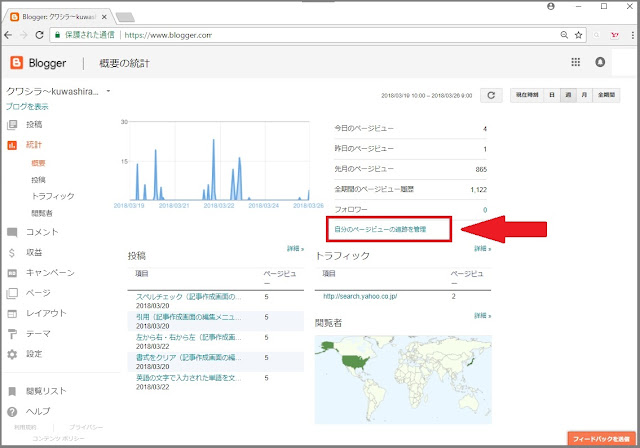Open テーマ theme section

[38, 334]
